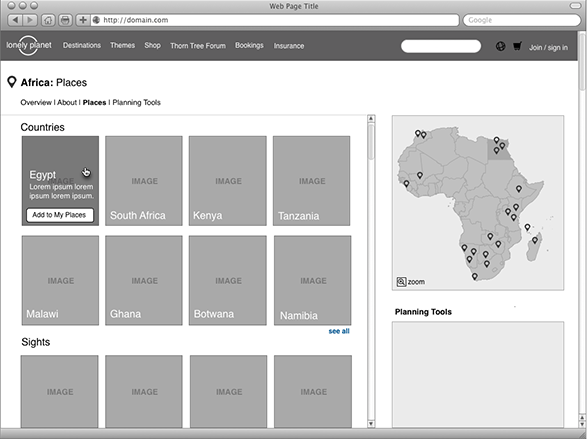Click the browser forward arrow button
This screenshot has height=439, width=587.
pos(30,20)
